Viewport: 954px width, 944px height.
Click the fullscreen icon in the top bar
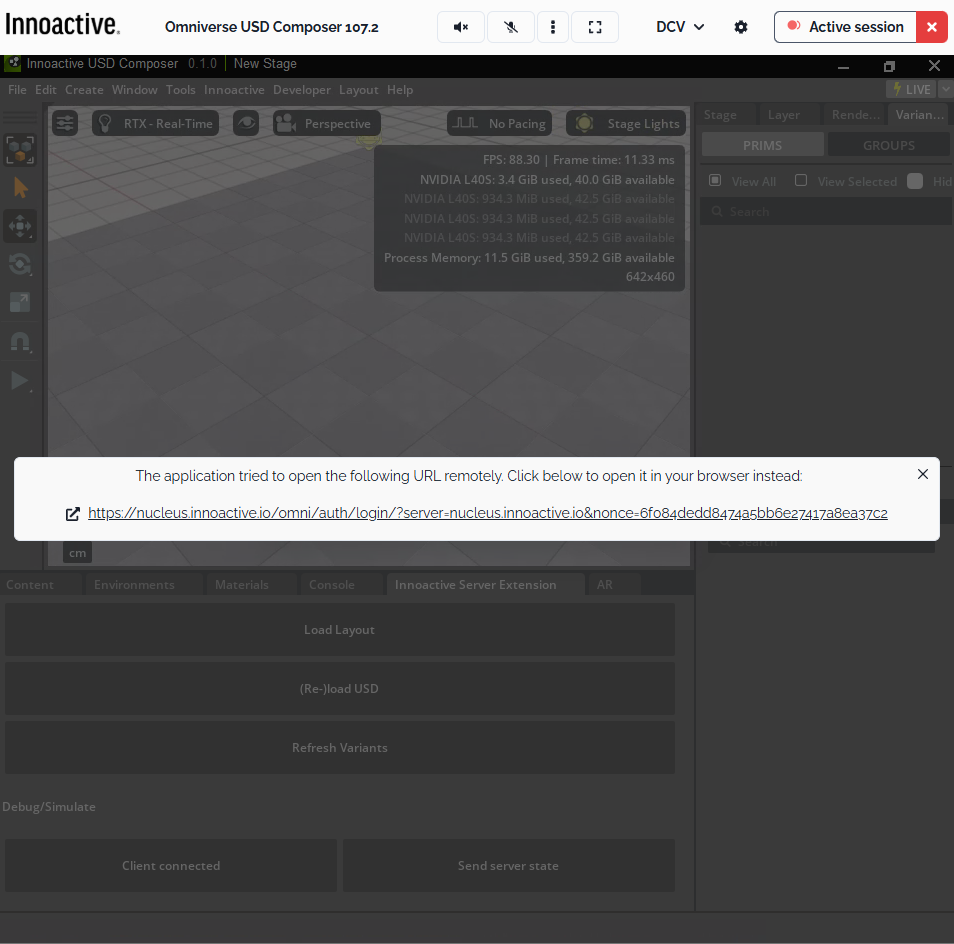[x=594, y=26]
